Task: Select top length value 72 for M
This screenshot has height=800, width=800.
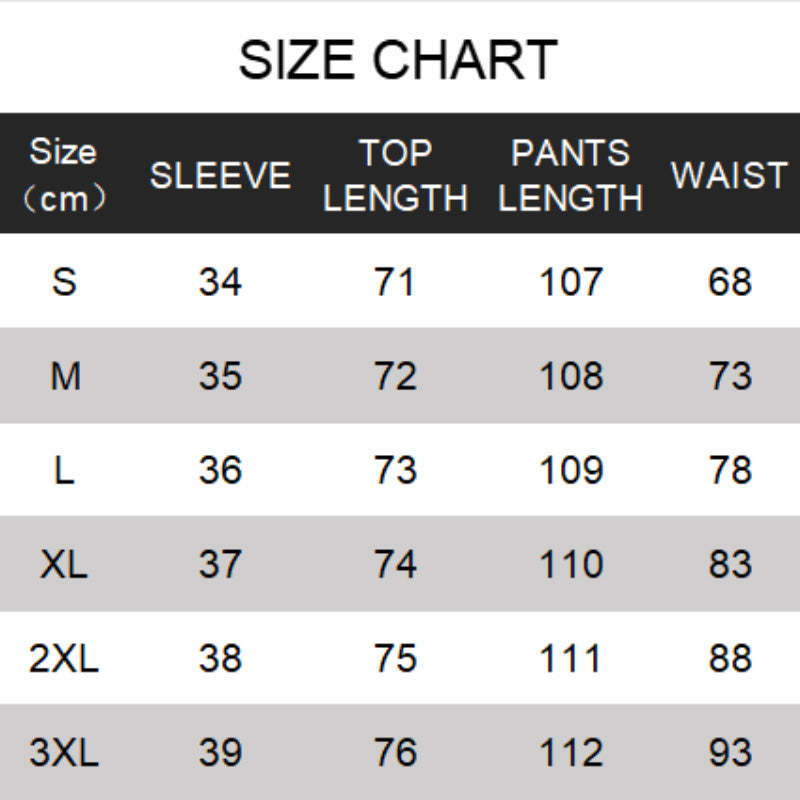Action: pyautogui.click(x=395, y=376)
